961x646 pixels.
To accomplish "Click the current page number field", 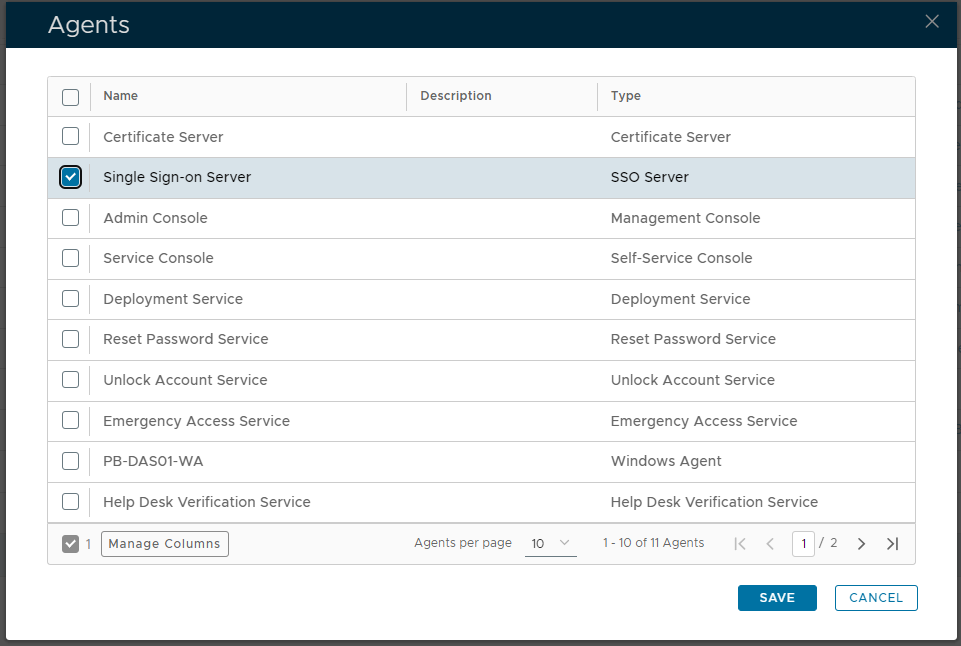I will 803,544.
